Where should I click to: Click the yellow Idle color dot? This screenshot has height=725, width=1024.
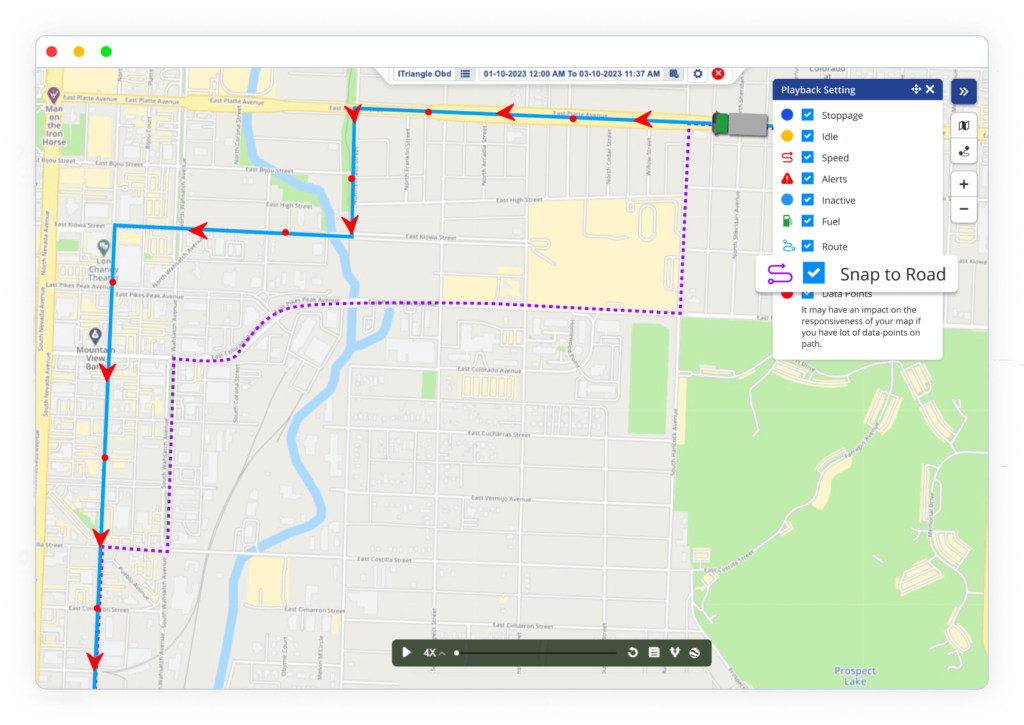point(787,136)
